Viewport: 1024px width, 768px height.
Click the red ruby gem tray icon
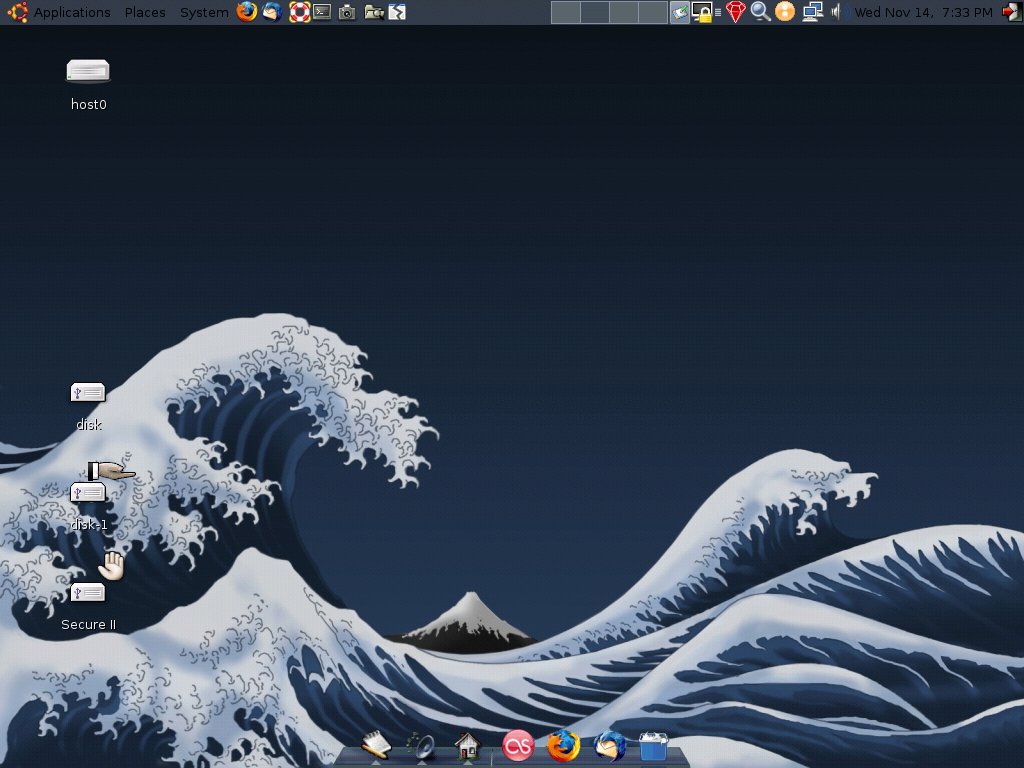click(x=735, y=12)
